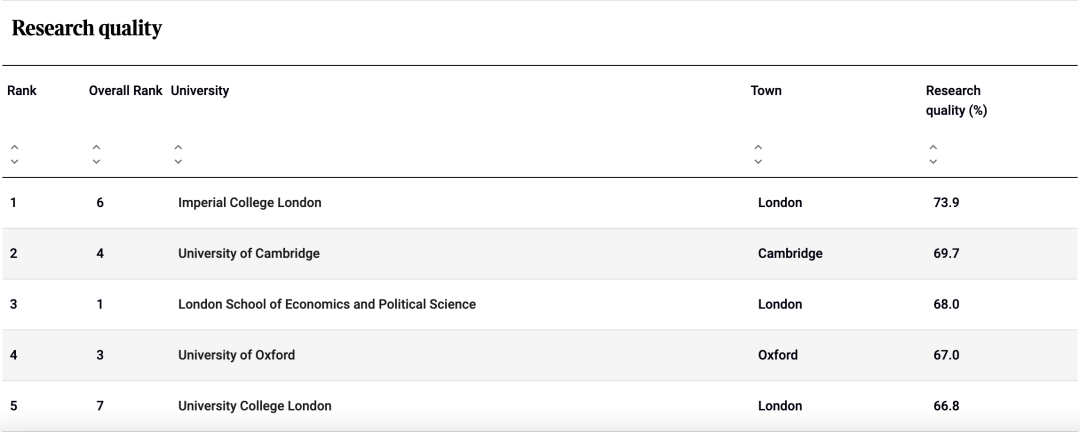Image resolution: width=1080 pixels, height=432 pixels.
Task: Sort Rank column descending with down arrow
Action: (x=14, y=161)
